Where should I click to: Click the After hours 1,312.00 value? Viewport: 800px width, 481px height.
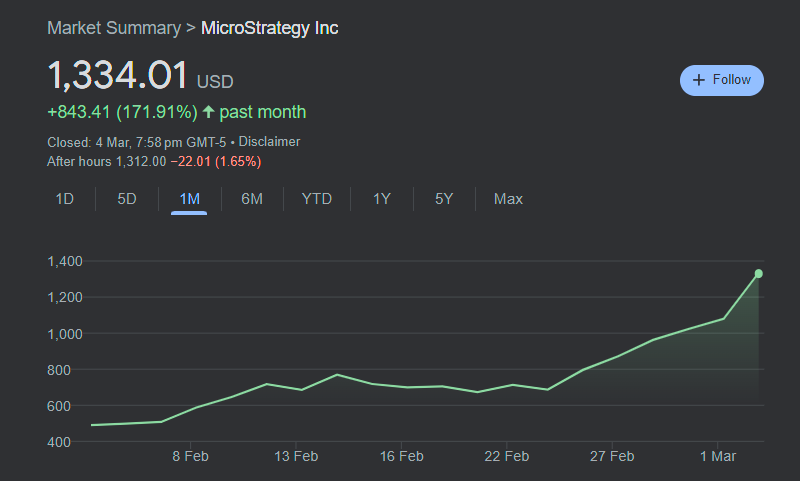[x=141, y=162]
